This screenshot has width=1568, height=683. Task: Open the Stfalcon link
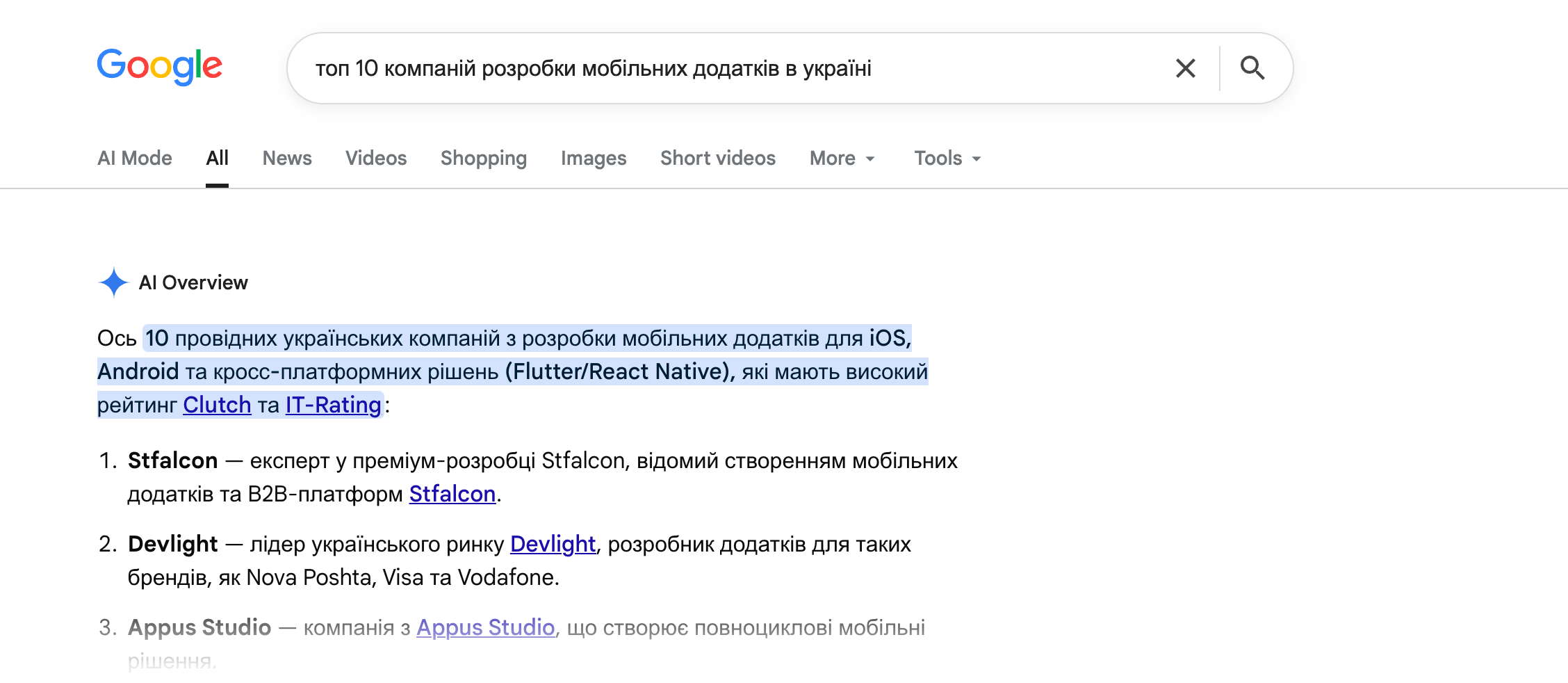tap(452, 494)
